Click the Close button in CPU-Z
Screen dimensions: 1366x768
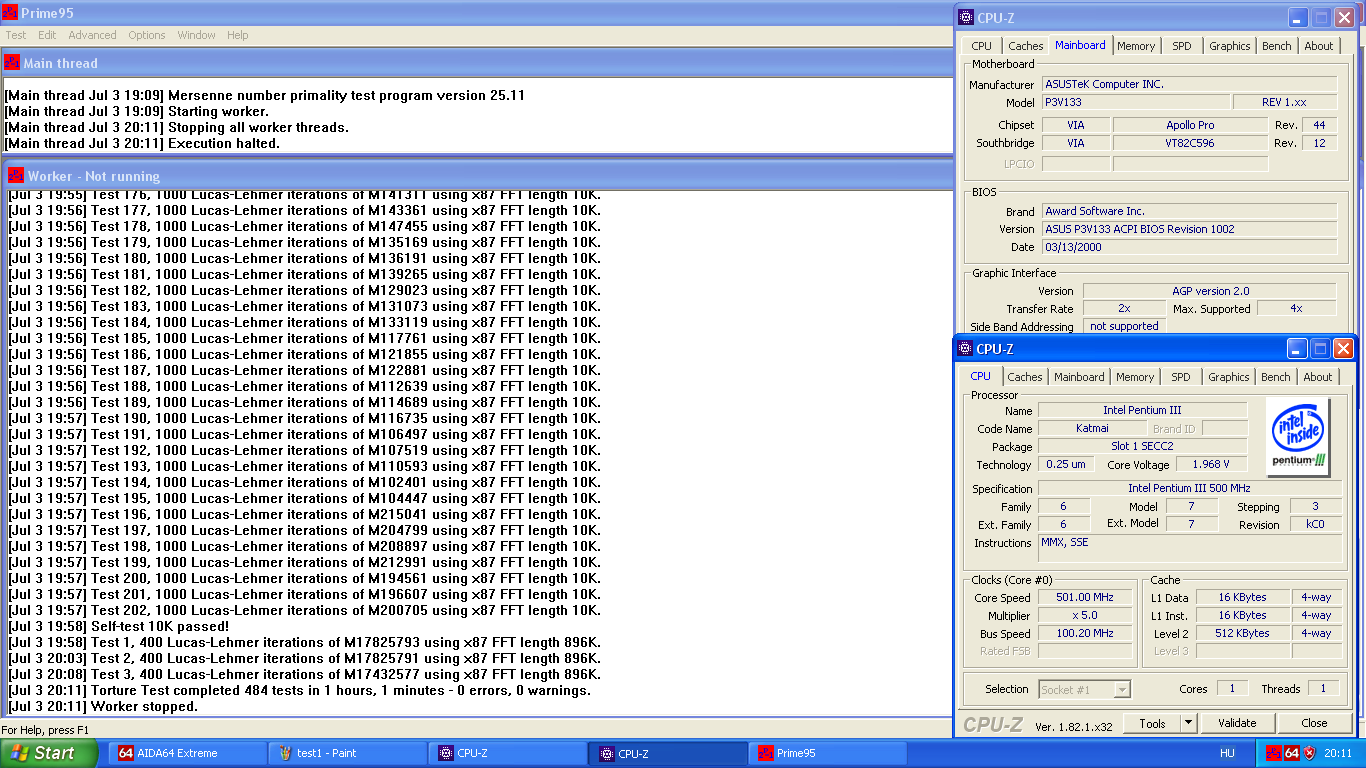pyautogui.click(x=1314, y=723)
